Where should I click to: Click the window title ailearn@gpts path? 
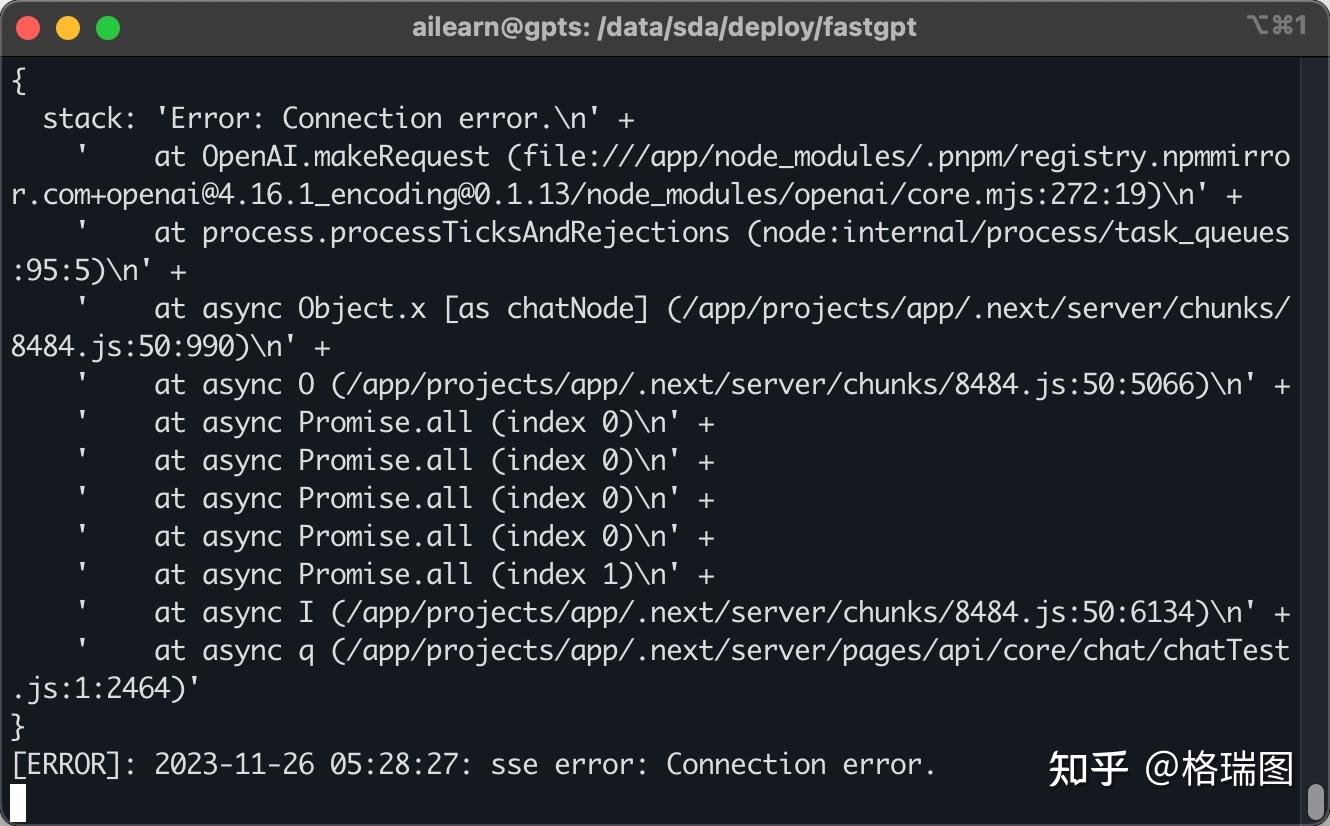pyautogui.click(x=664, y=28)
